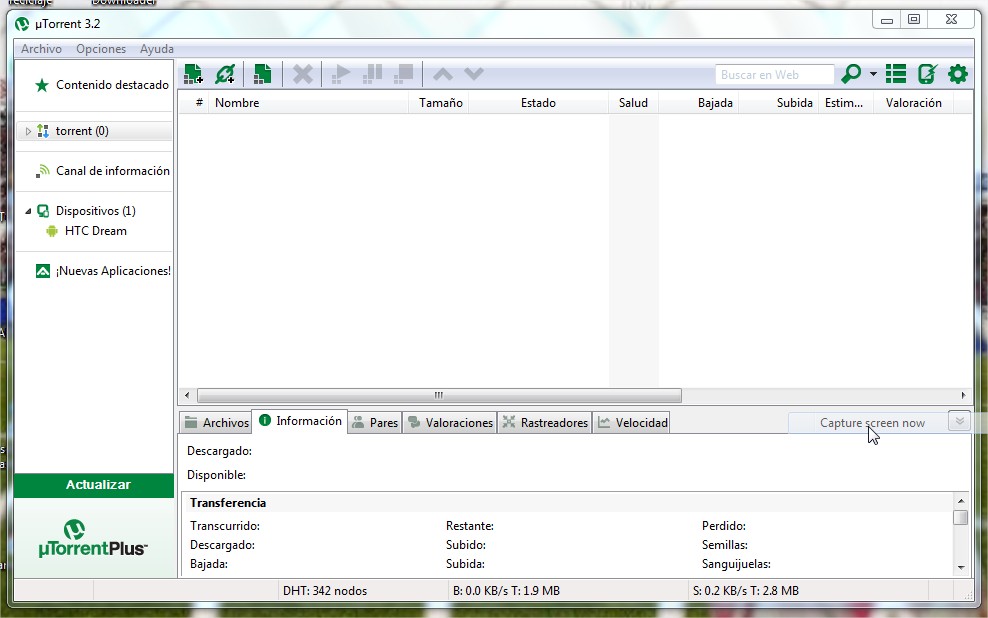The image size is (988, 618).
Task: Click the Create New Torrent icon
Action: [x=262, y=74]
